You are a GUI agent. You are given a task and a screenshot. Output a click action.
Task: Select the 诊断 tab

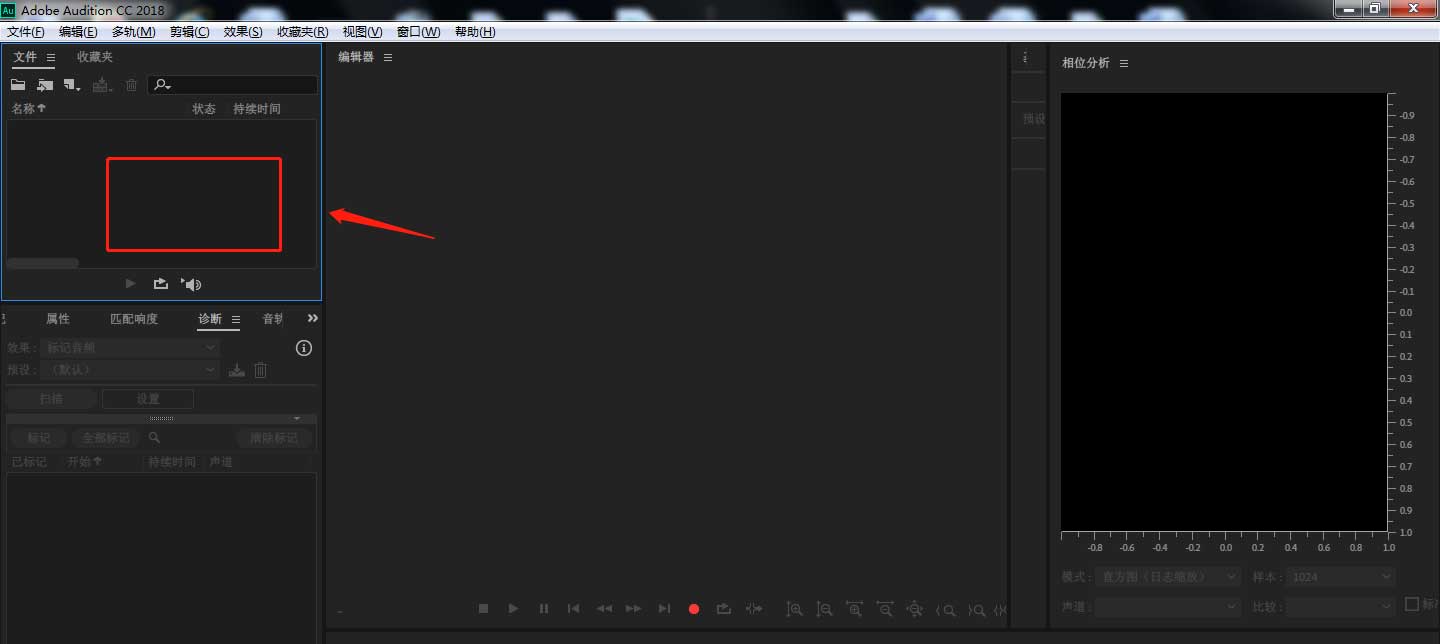click(210, 319)
